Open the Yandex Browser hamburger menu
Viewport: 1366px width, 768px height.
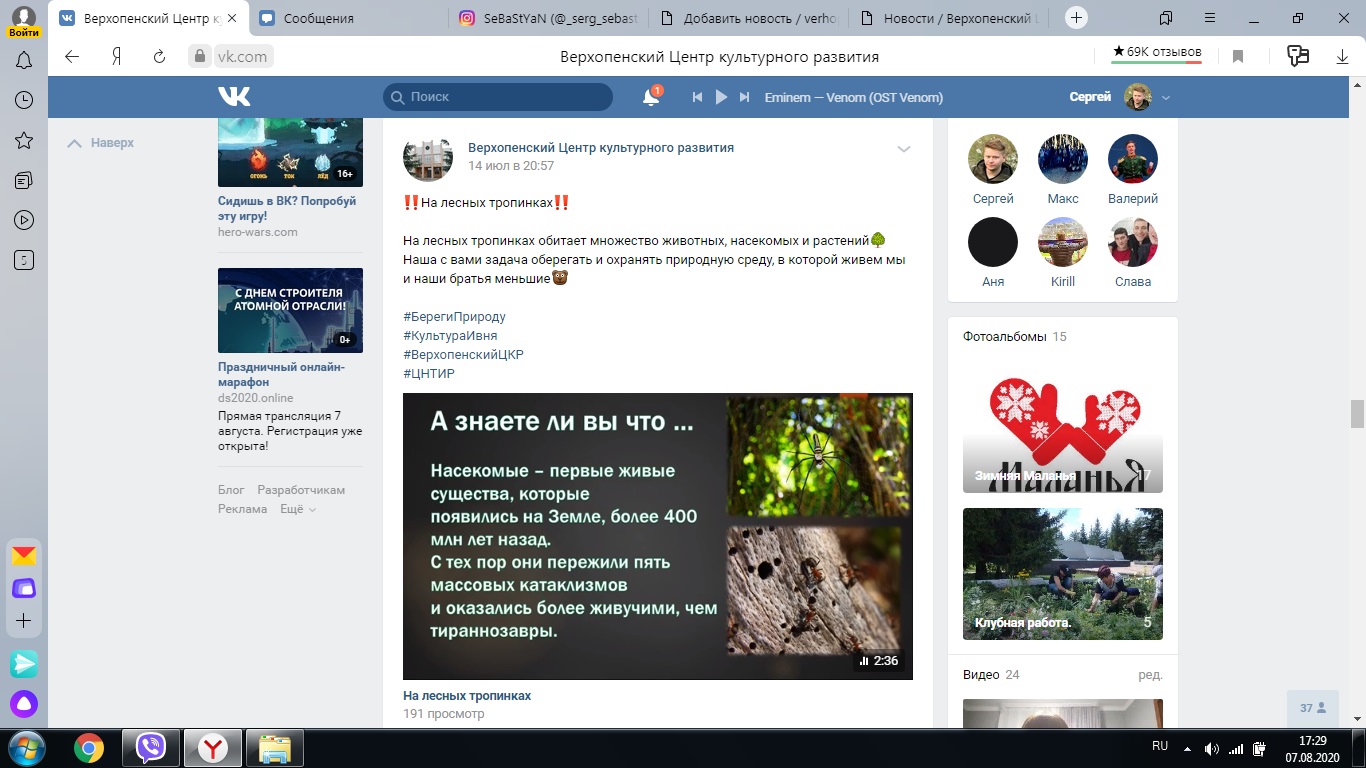(x=1210, y=17)
